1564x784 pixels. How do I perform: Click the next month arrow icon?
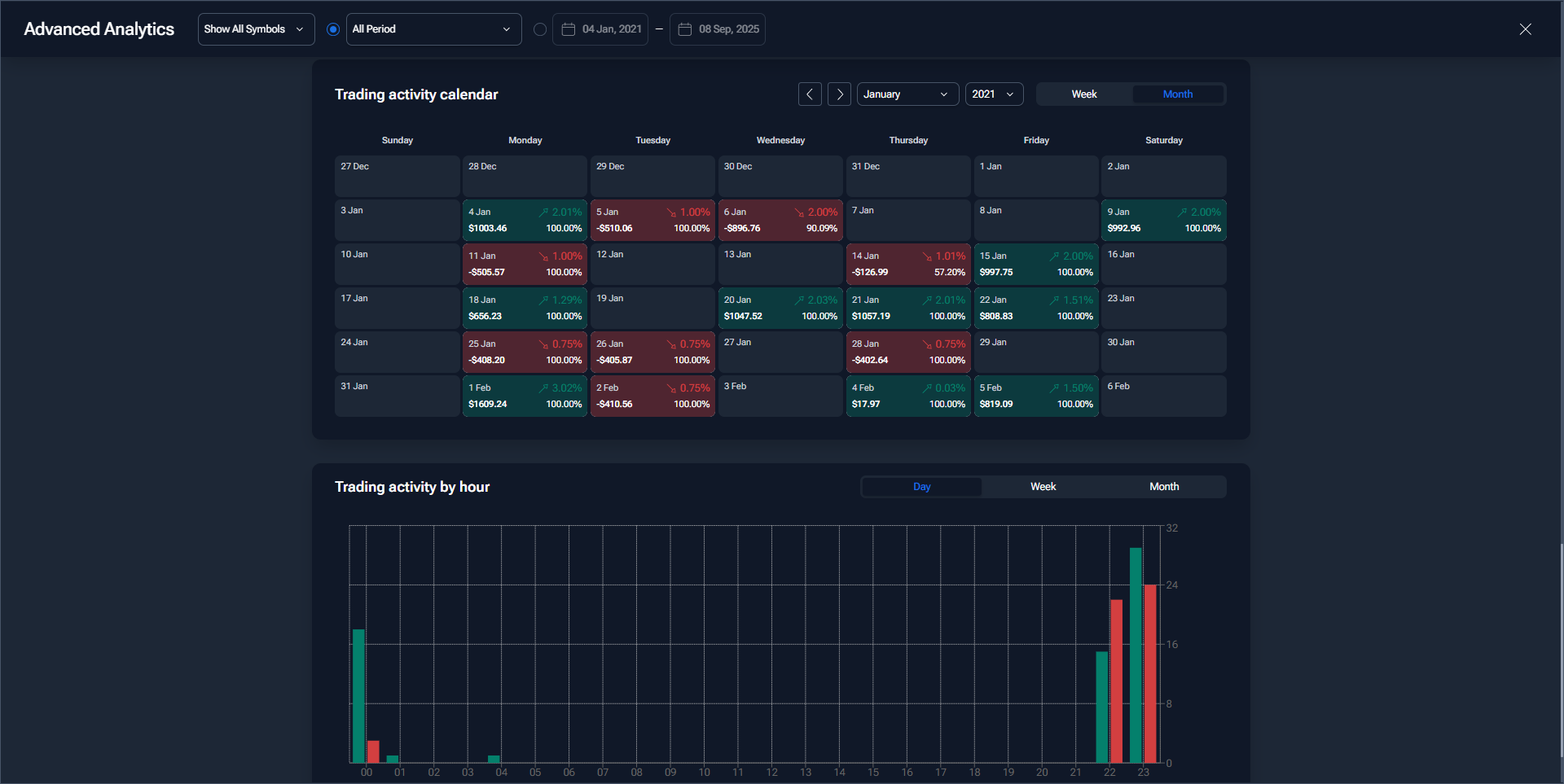pos(839,94)
